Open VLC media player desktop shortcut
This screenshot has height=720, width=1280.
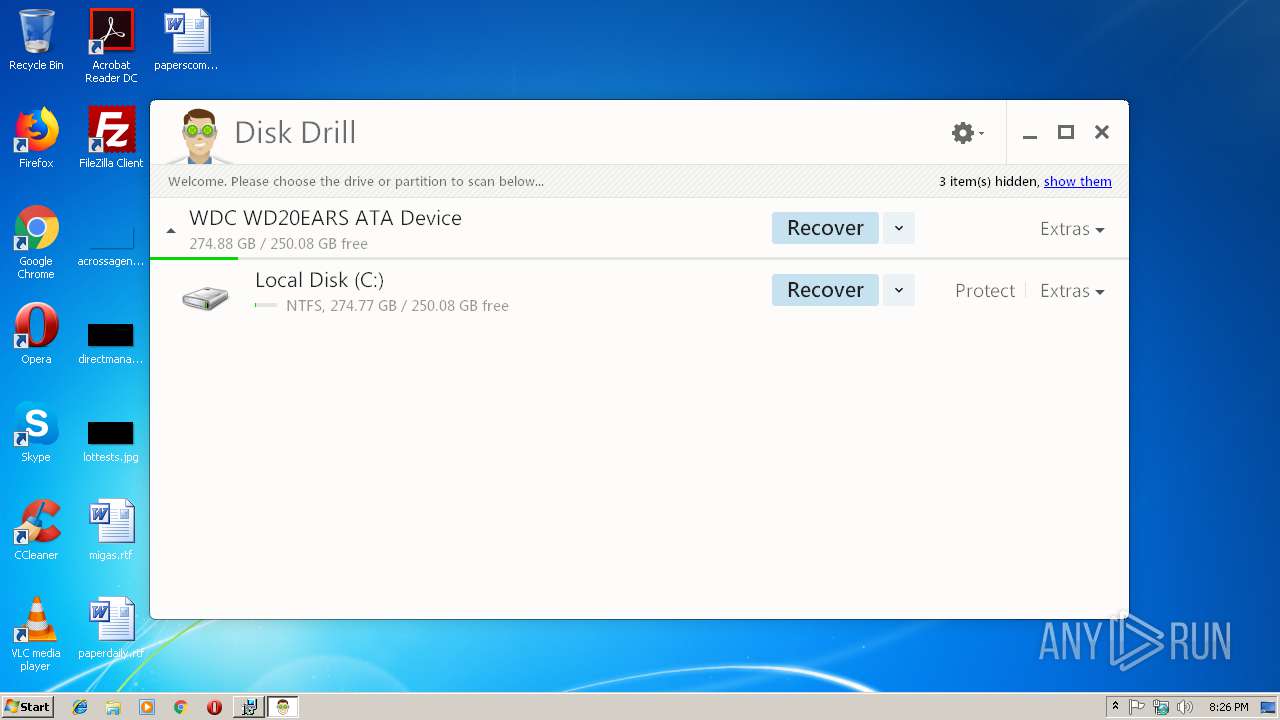pos(36,634)
